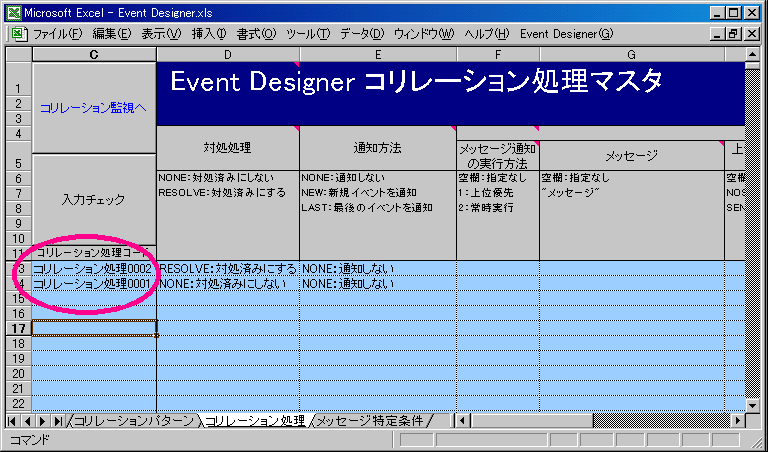Open the Event Designer(G) menu
Viewport: 768px width, 452px height.
coord(566,34)
